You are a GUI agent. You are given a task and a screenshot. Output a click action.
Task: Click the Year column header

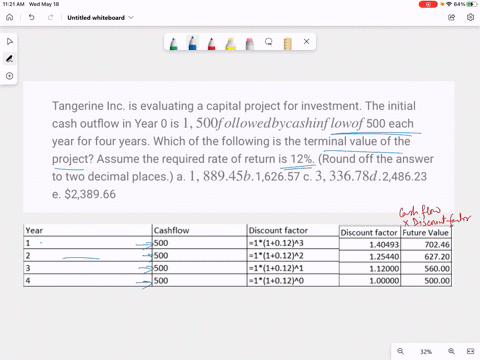pyautogui.click(x=88, y=230)
